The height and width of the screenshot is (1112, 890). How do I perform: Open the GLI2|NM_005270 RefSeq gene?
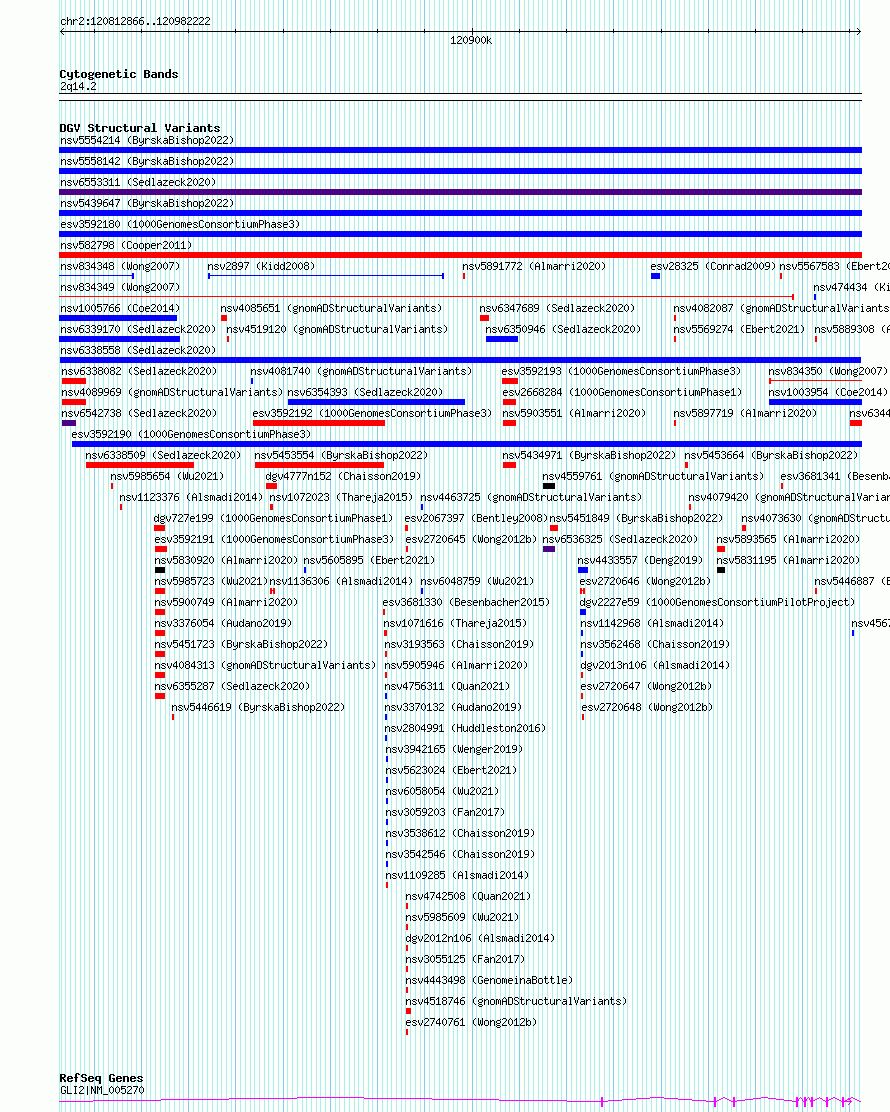point(102,1090)
